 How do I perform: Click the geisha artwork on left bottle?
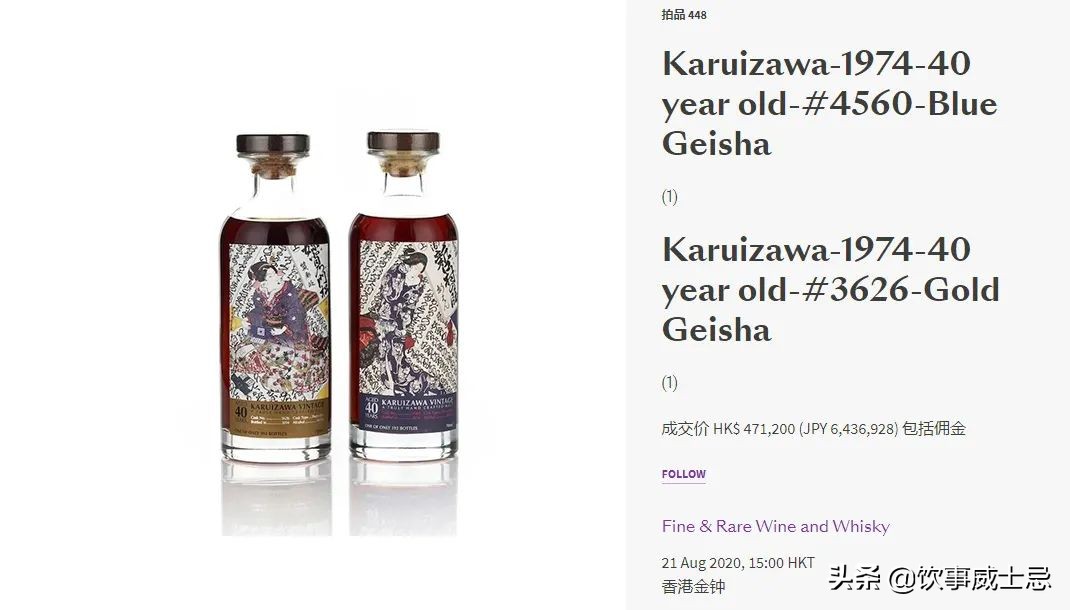click(279, 321)
